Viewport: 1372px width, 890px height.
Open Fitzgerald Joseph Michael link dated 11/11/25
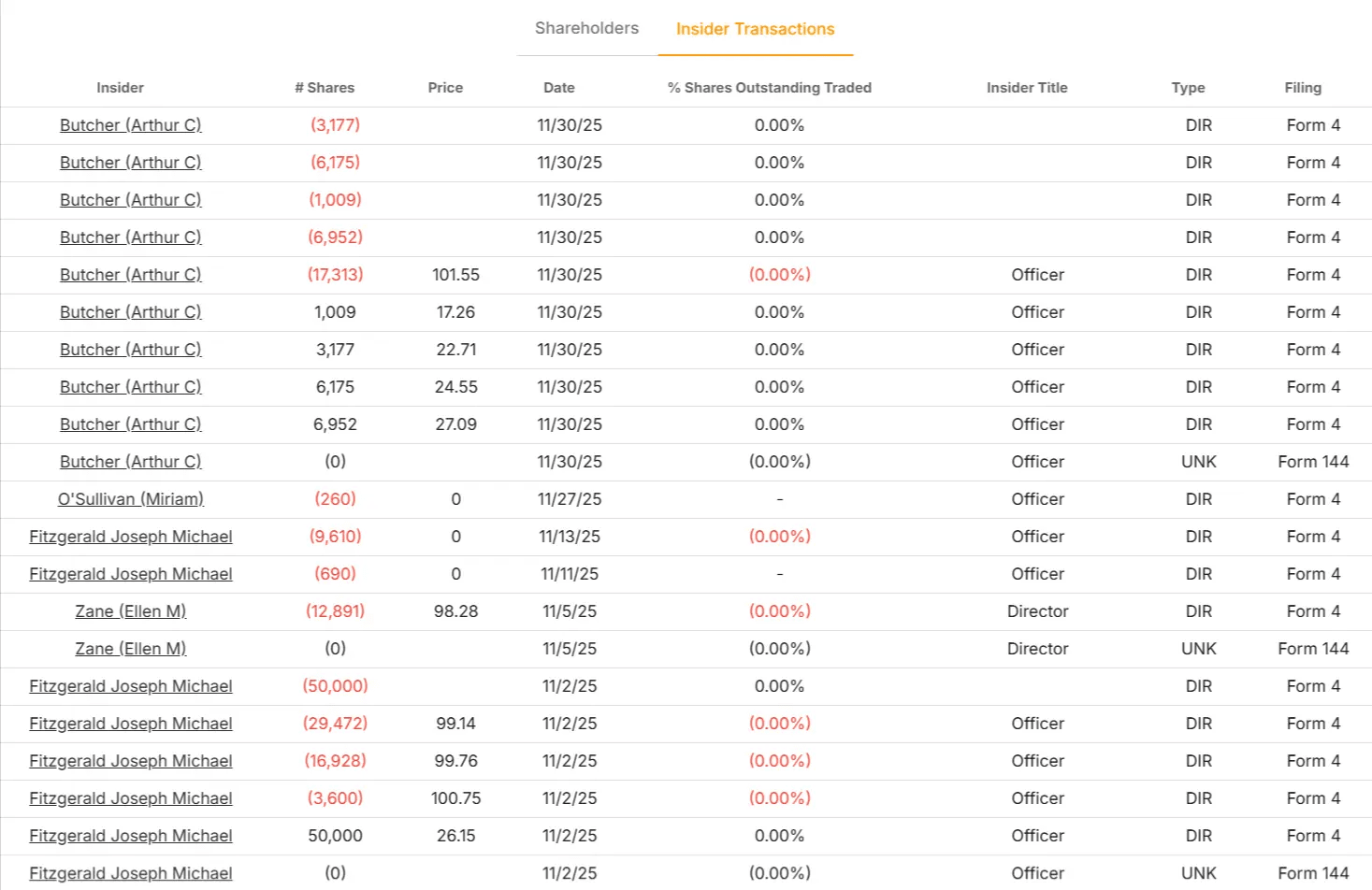(131, 574)
